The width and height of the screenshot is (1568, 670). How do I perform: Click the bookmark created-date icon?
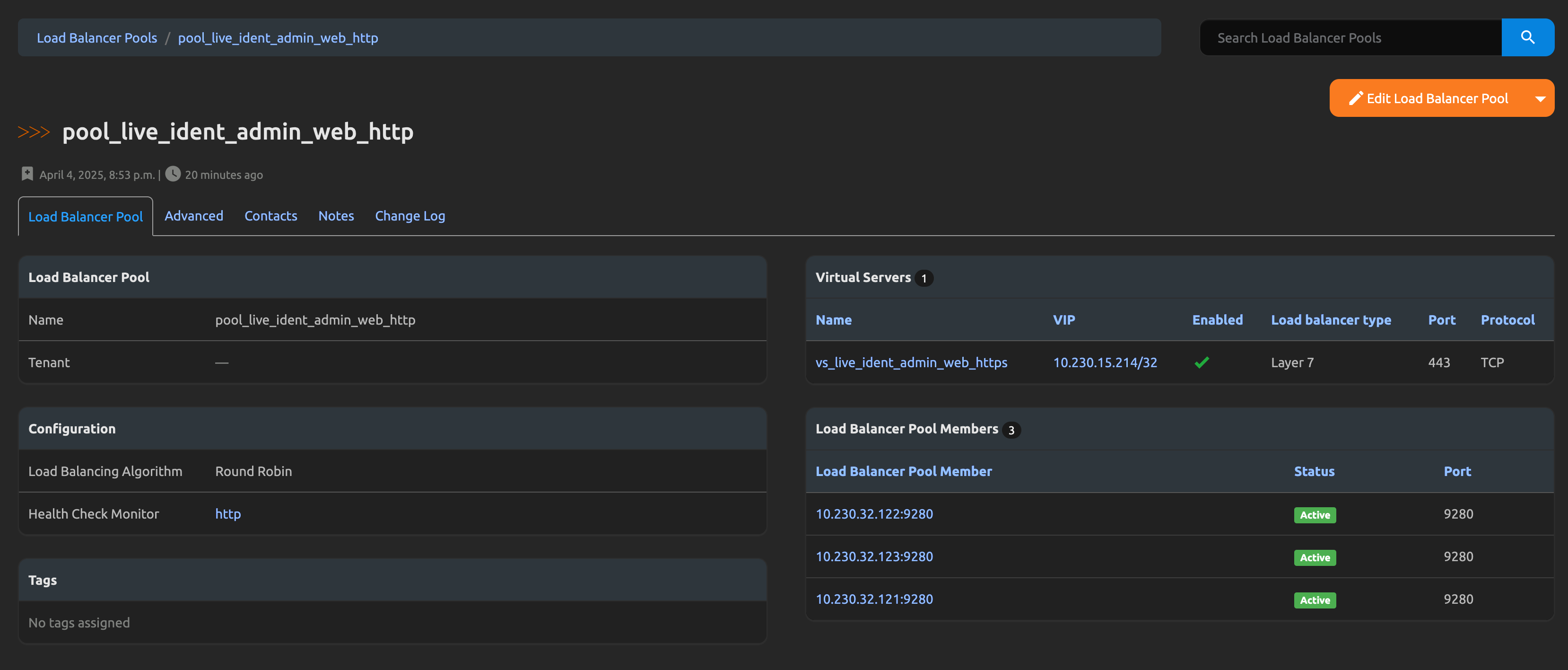[27, 174]
